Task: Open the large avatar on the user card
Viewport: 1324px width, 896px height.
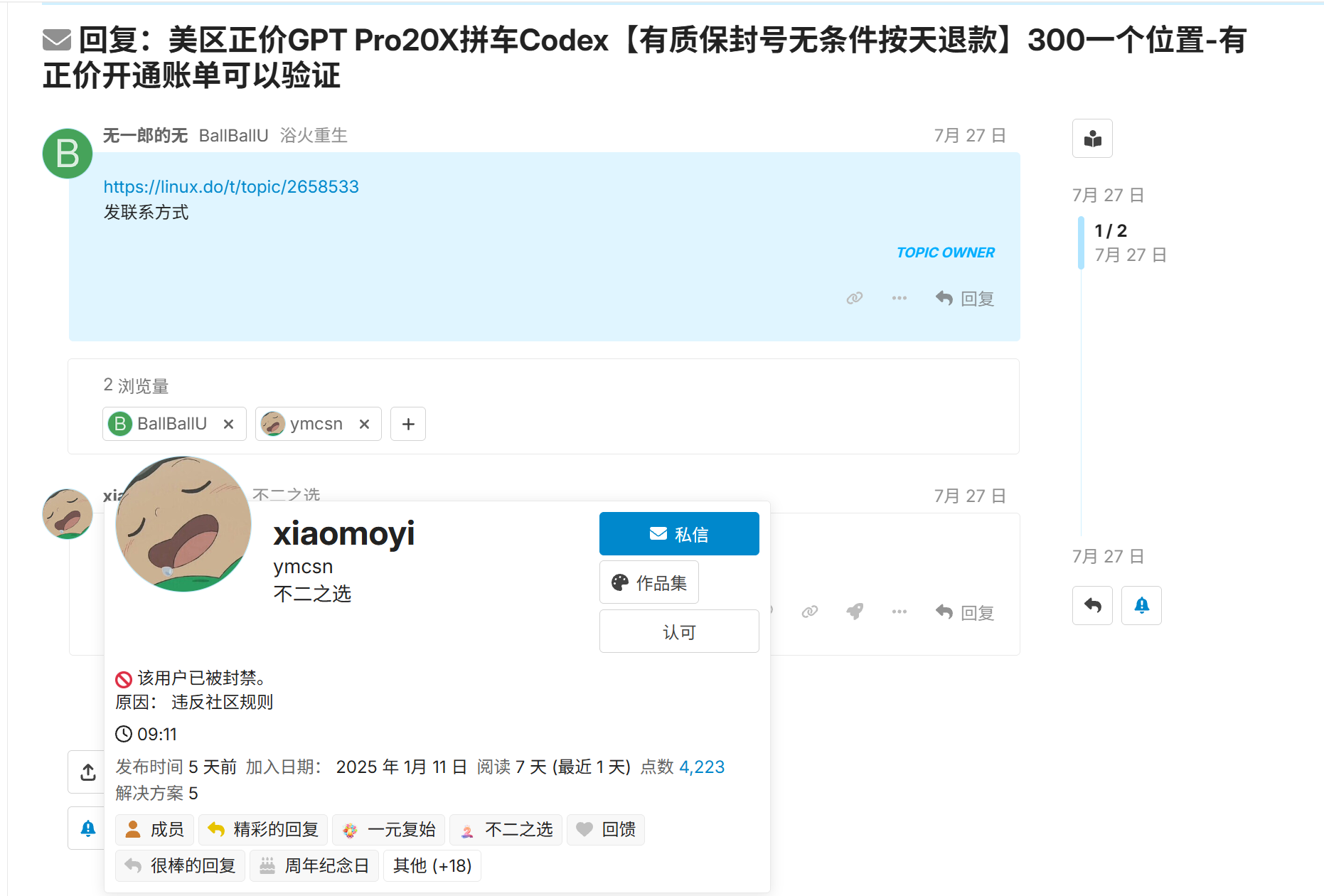Action: 183,524
